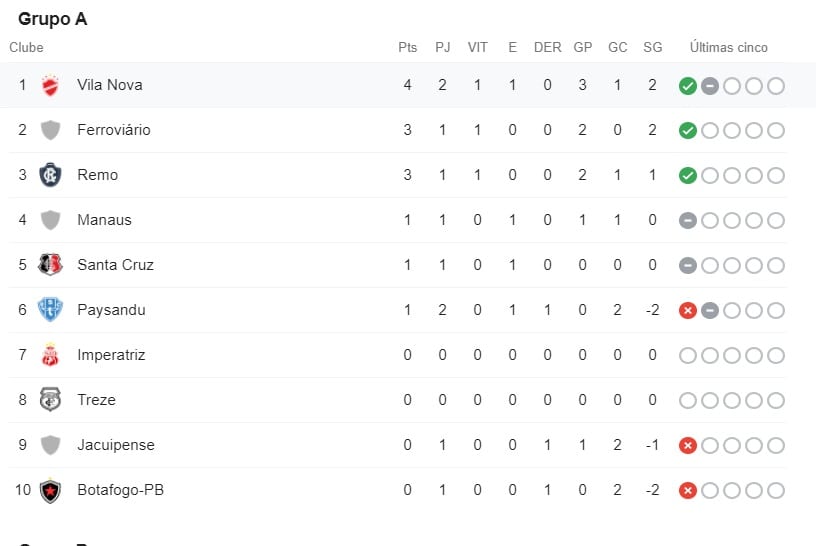Screen dimensions: 816x546
Task: Click the Pts column header
Action: tap(407, 47)
